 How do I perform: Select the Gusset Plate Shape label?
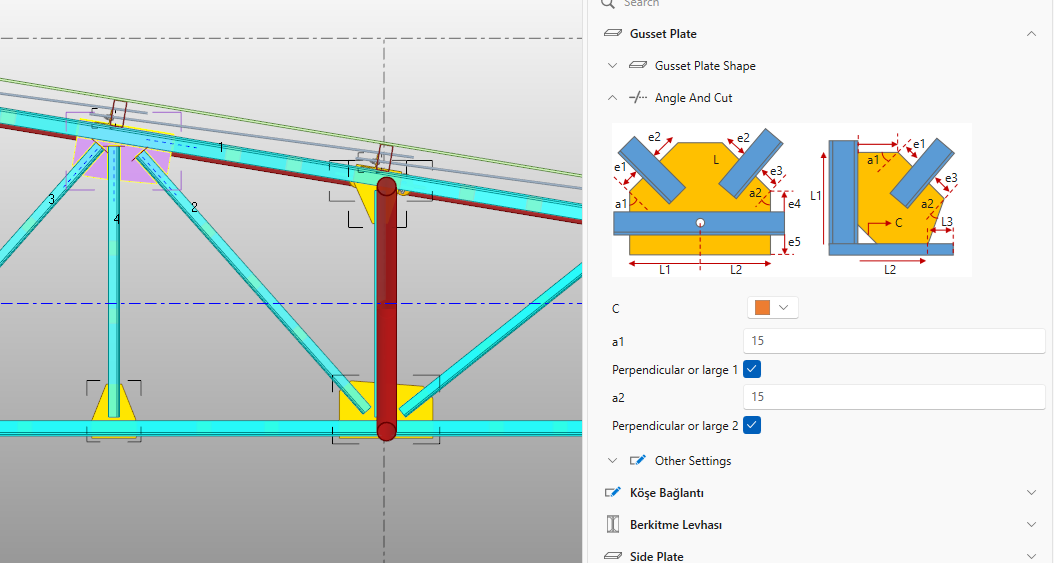click(x=705, y=66)
